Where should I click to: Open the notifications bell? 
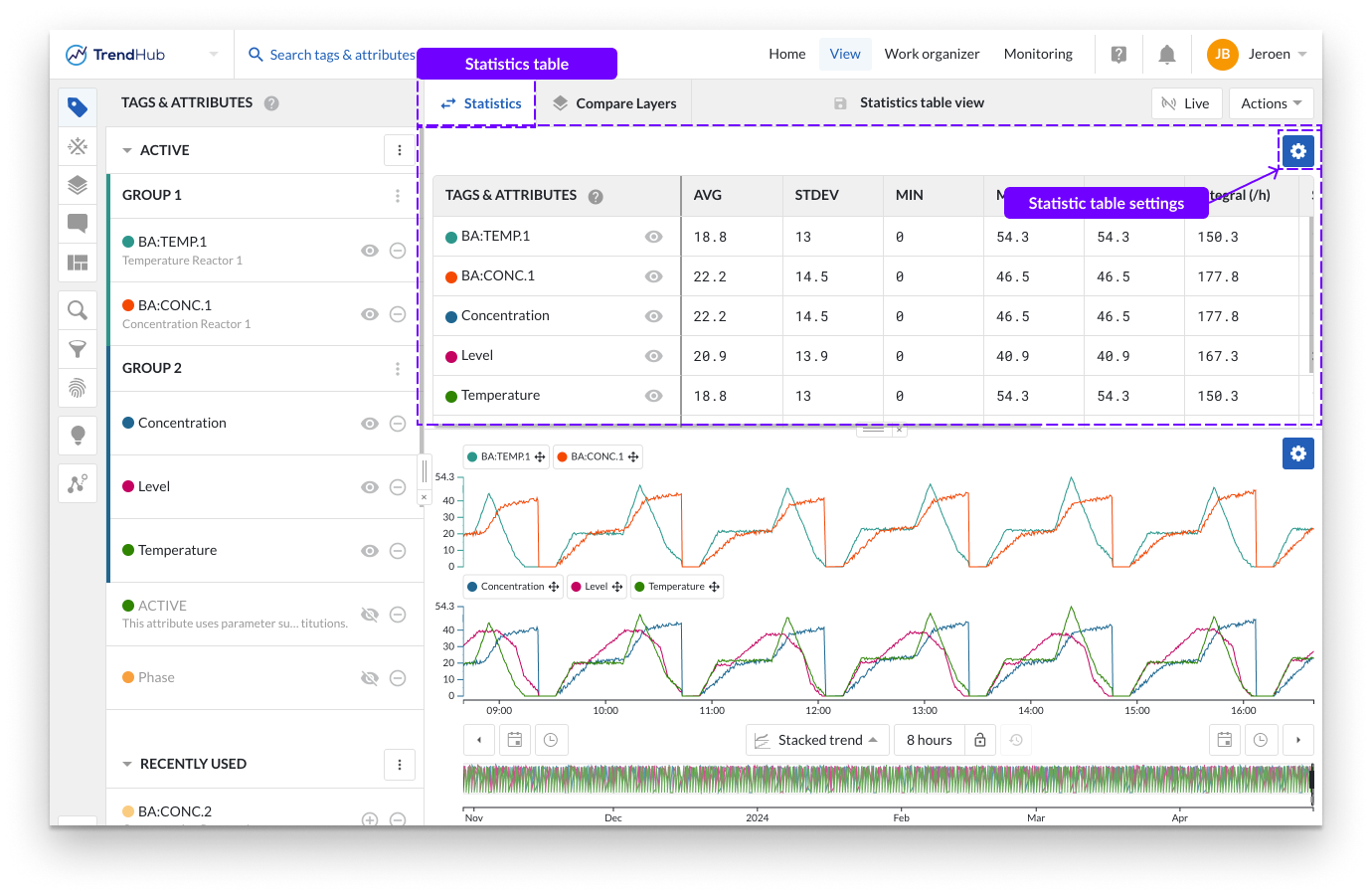(x=1167, y=55)
